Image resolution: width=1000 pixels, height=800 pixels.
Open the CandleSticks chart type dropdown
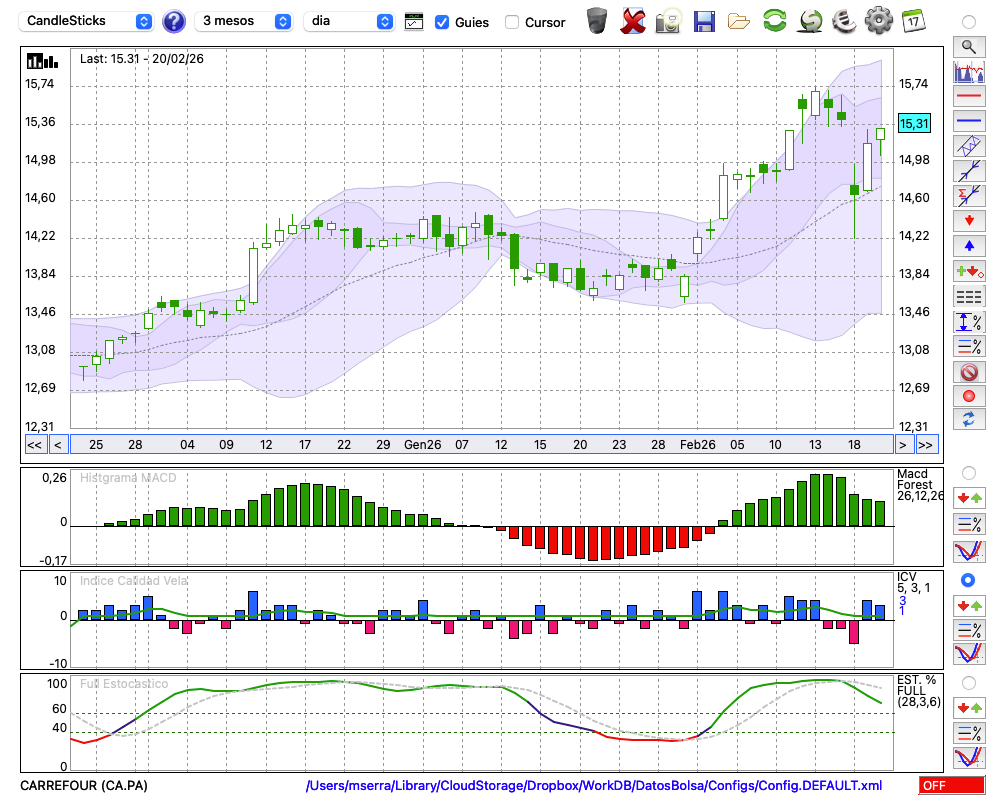pyautogui.click(x=88, y=21)
